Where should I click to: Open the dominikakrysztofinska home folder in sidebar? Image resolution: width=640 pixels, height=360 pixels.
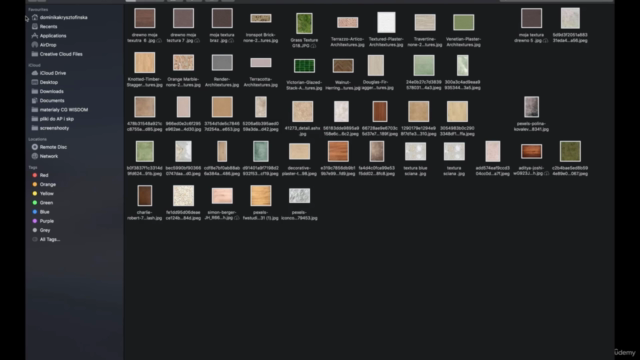click(60, 18)
